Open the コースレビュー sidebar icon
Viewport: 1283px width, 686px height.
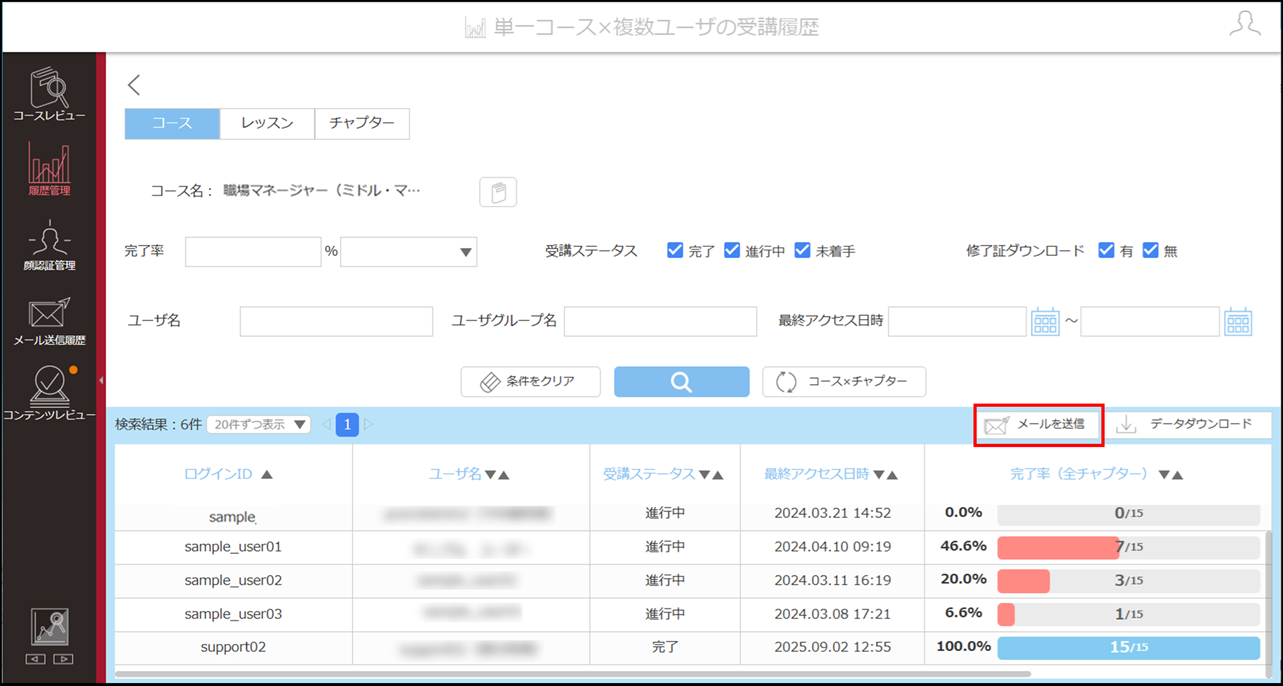(49, 94)
